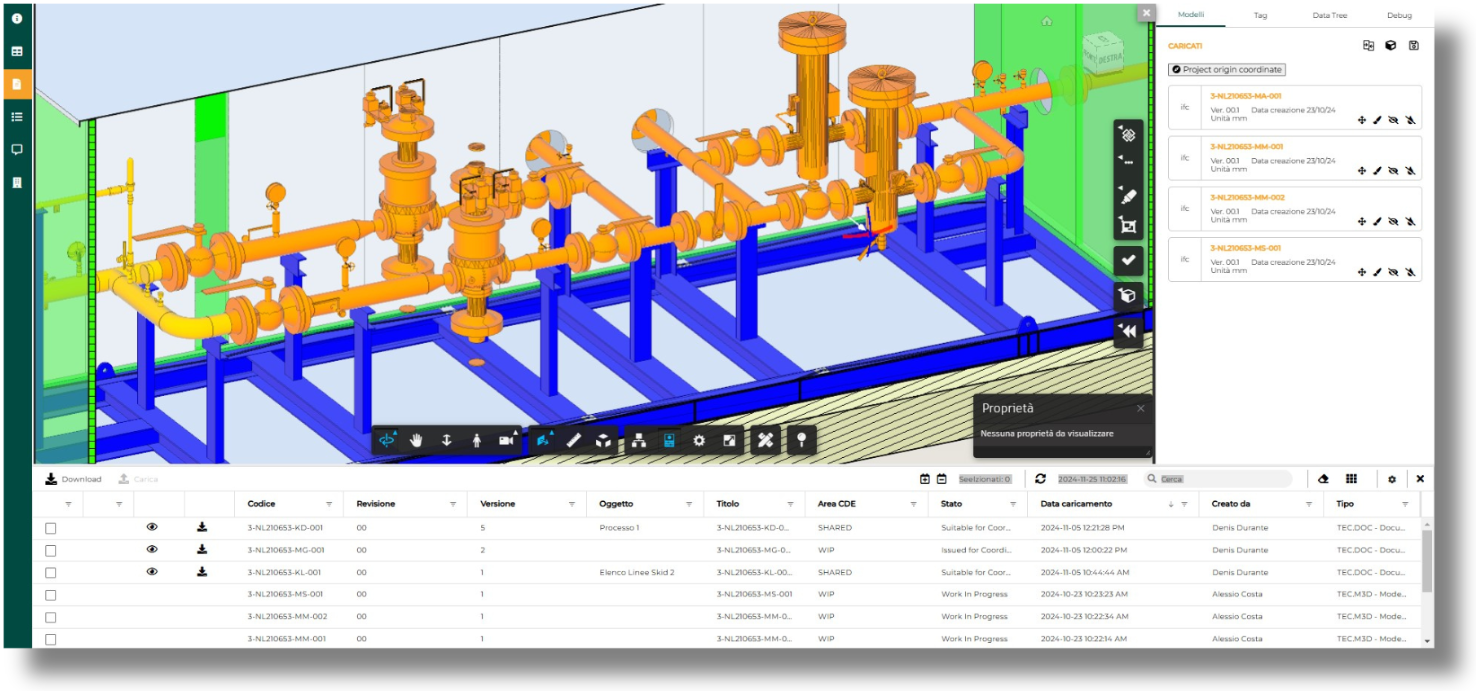Screen dimensions: 1476x691
Task: Switch to the Tag tab
Action: point(1260,15)
